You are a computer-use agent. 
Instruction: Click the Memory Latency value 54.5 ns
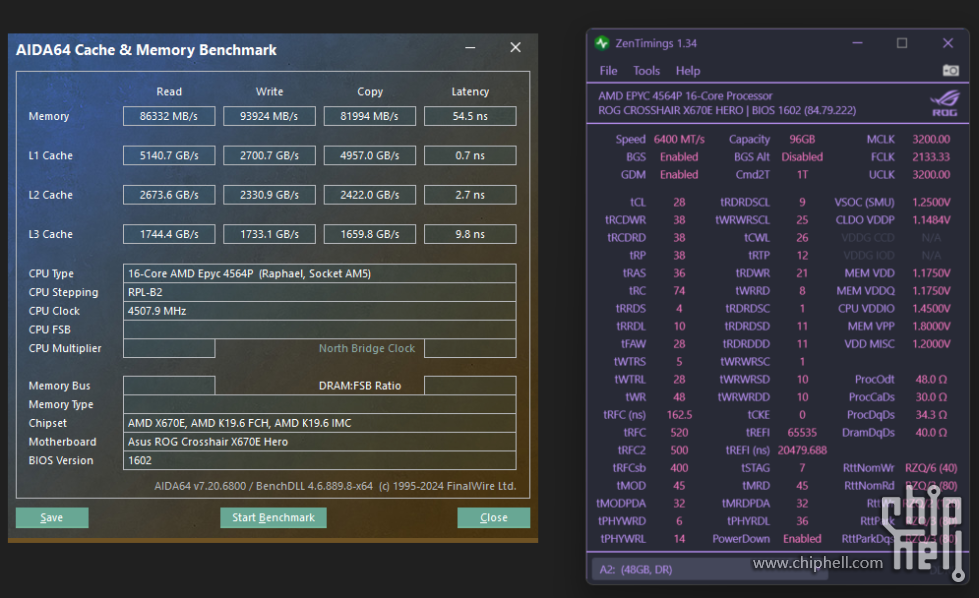[x=470, y=116]
